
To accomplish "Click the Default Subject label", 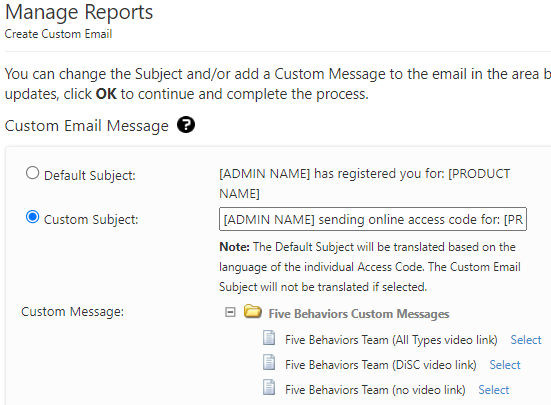I will (90, 175).
